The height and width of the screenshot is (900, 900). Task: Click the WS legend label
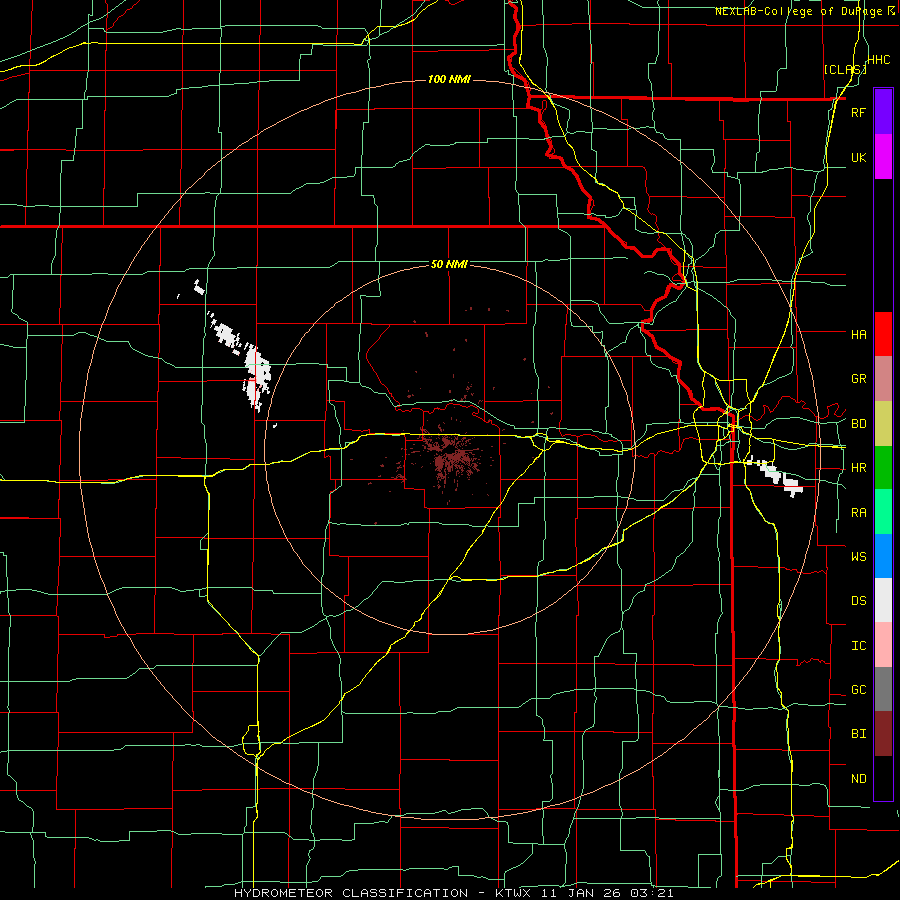click(858, 556)
